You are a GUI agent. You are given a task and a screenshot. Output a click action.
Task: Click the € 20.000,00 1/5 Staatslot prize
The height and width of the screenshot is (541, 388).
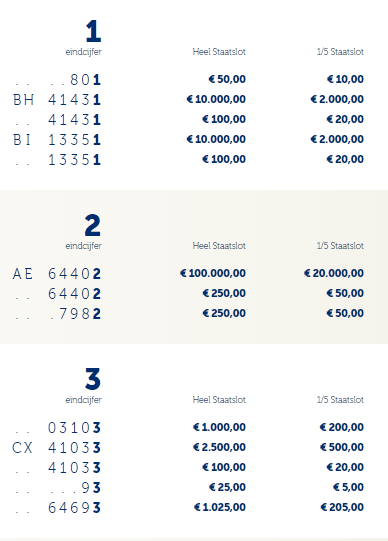[x=334, y=273]
